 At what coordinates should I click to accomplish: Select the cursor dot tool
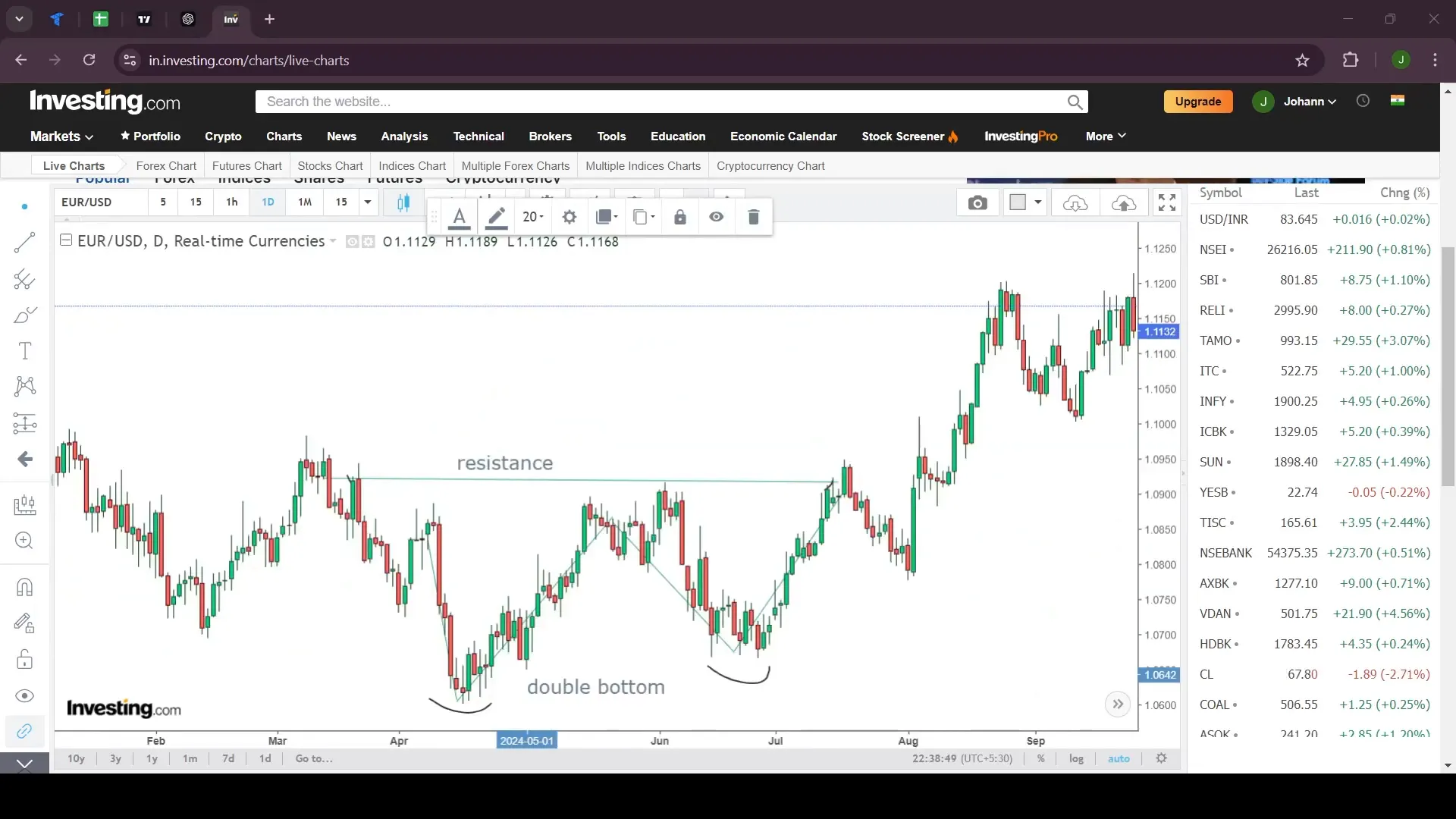click(x=24, y=206)
